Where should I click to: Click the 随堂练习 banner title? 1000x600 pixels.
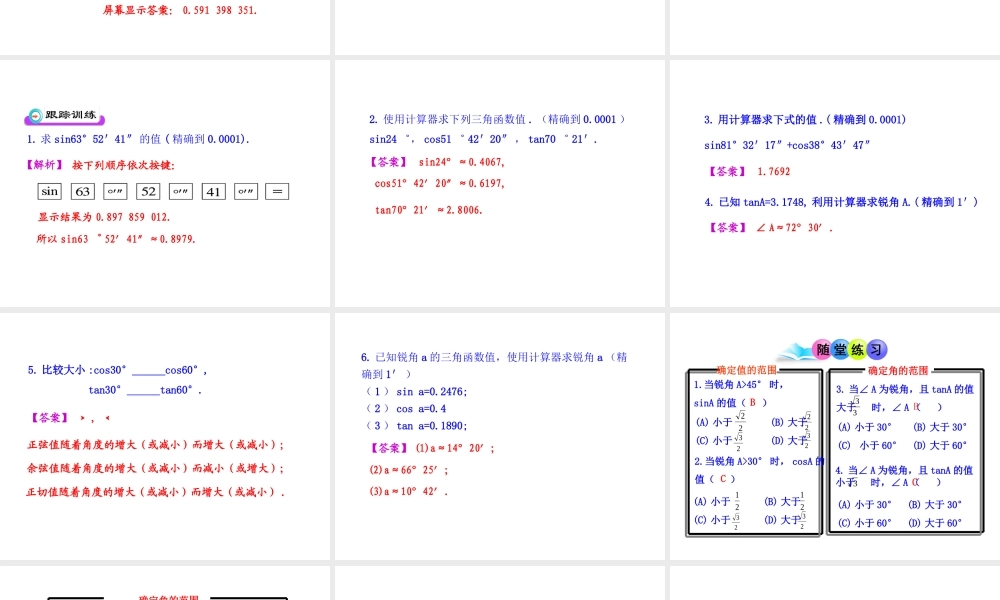(848, 349)
